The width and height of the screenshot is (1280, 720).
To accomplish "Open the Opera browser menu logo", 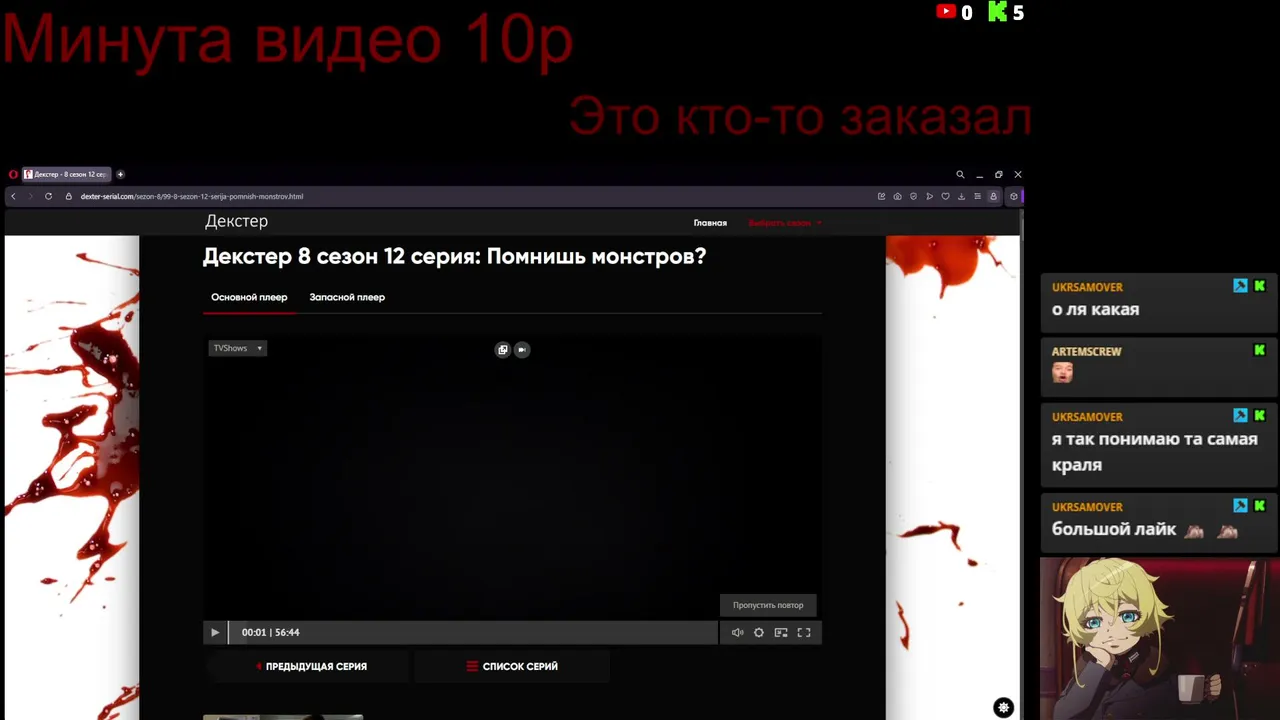I will pyautogui.click(x=13, y=174).
